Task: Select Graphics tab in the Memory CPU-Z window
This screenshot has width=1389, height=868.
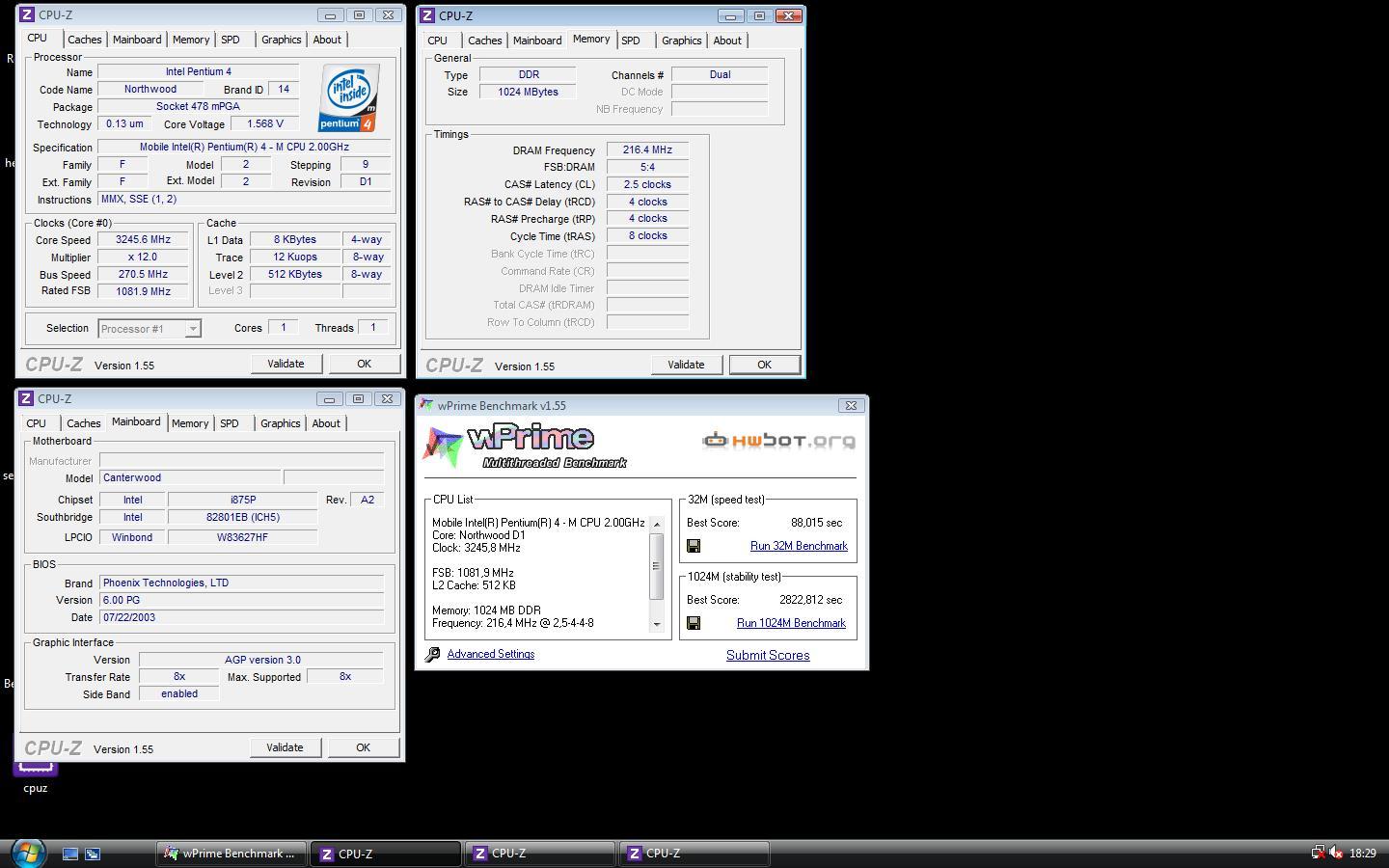Action: tap(682, 41)
